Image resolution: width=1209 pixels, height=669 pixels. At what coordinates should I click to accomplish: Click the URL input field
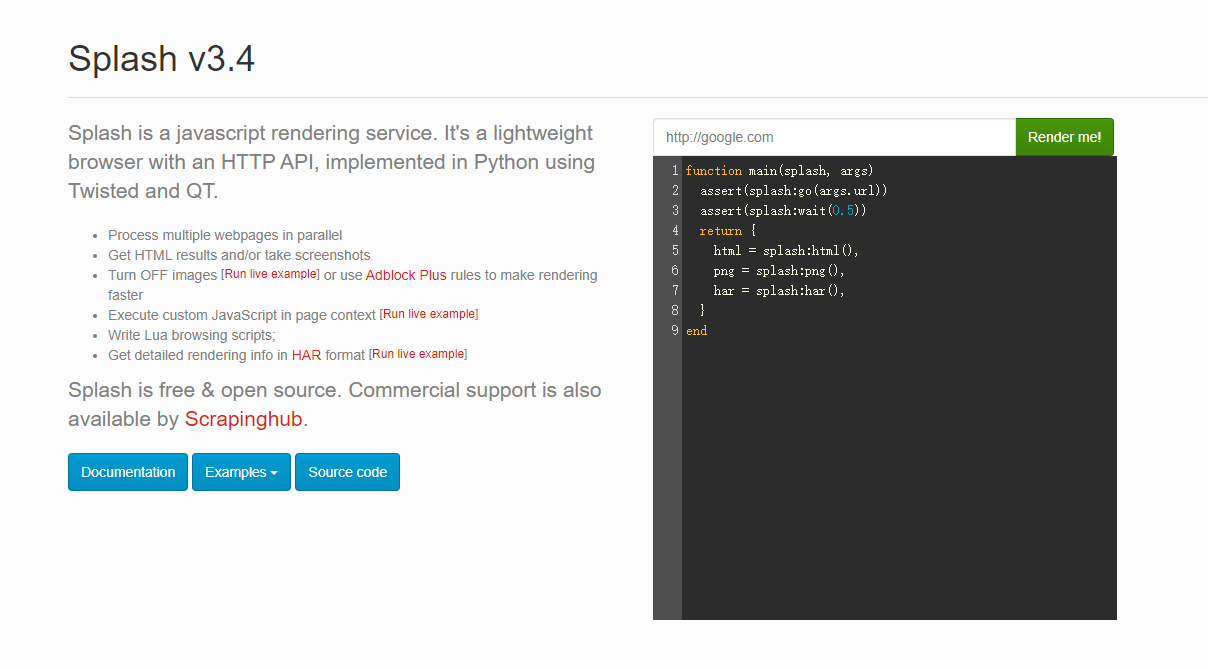(834, 137)
